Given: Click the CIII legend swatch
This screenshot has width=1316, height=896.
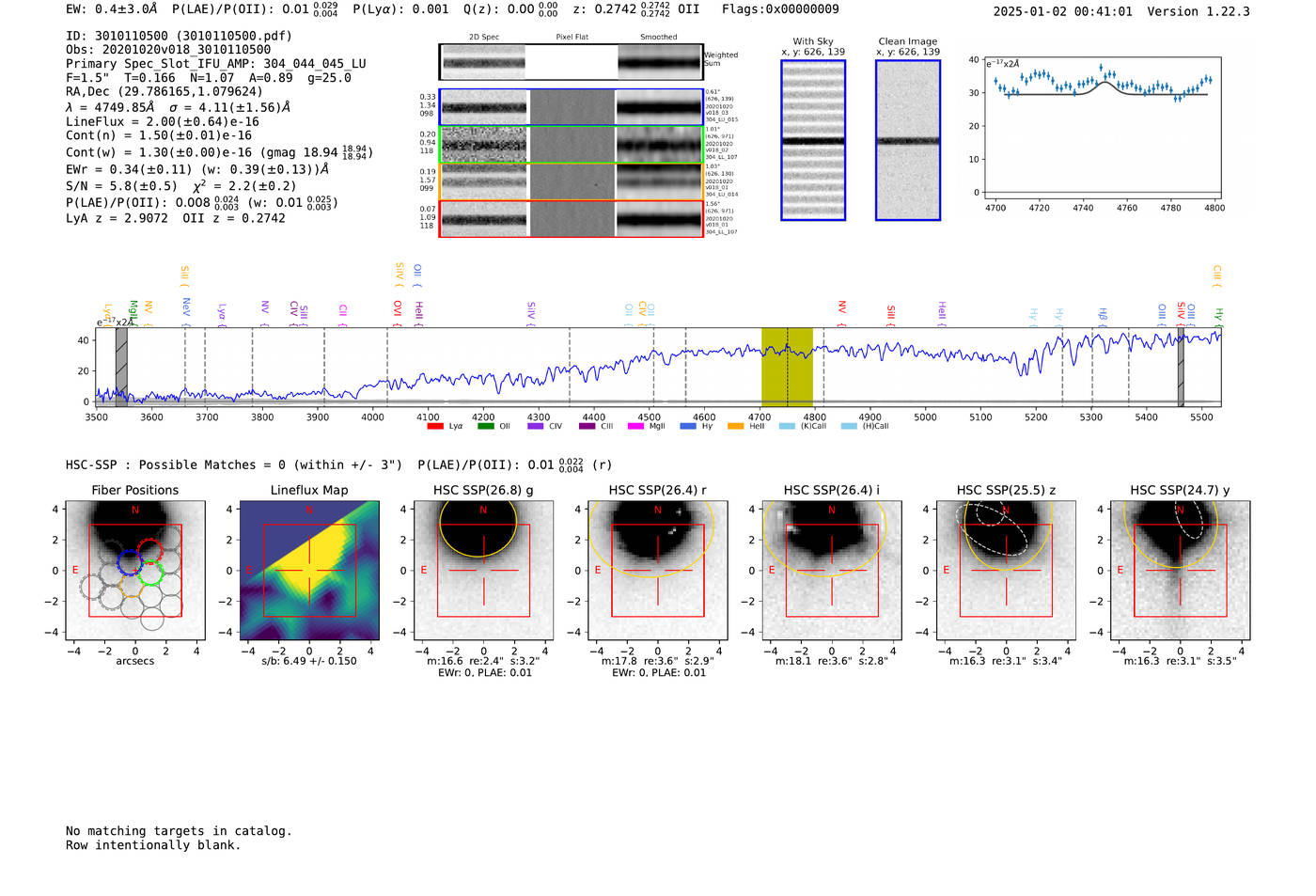Looking at the screenshot, I should pyautogui.click(x=587, y=427).
